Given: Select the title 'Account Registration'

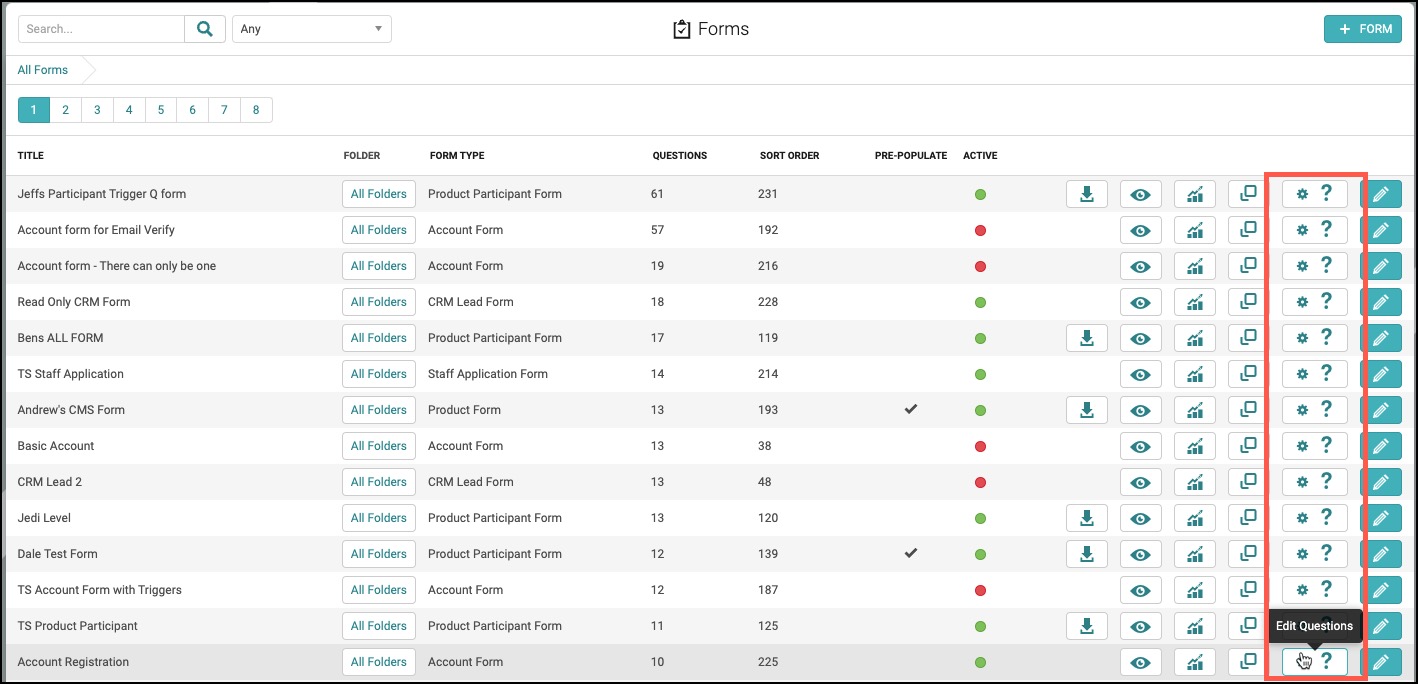Looking at the screenshot, I should point(73,662).
